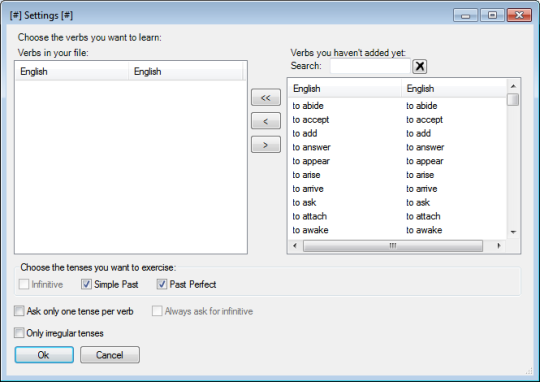
Task: Click the vertical scrollbar thumb in verb list
Action: (x=513, y=100)
